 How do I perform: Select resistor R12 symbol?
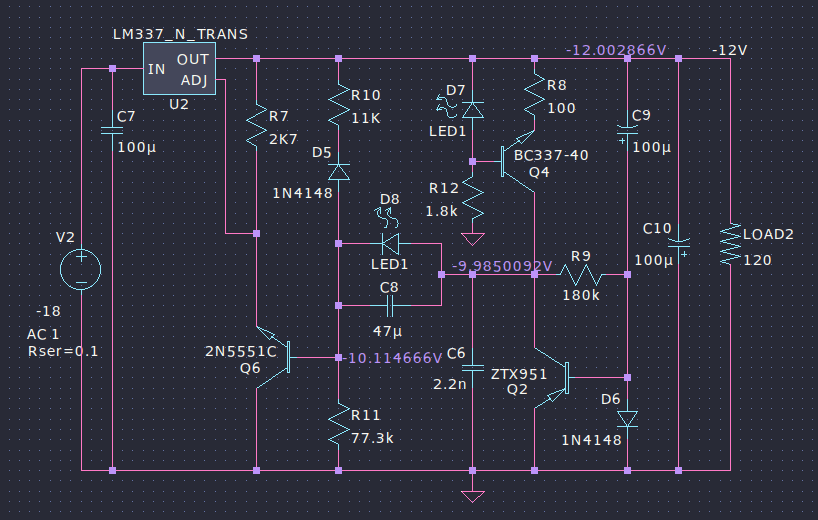click(x=473, y=198)
